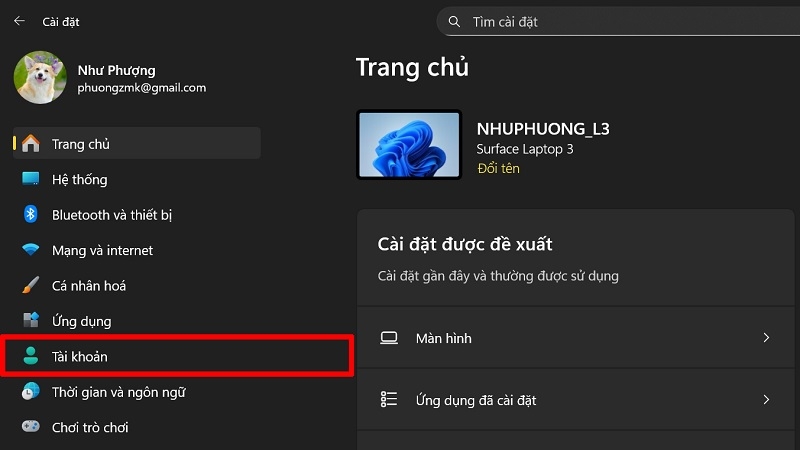Click the Surface Laptop 3 model text
Image resolution: width=800 pixels, height=450 pixels.
click(x=524, y=149)
